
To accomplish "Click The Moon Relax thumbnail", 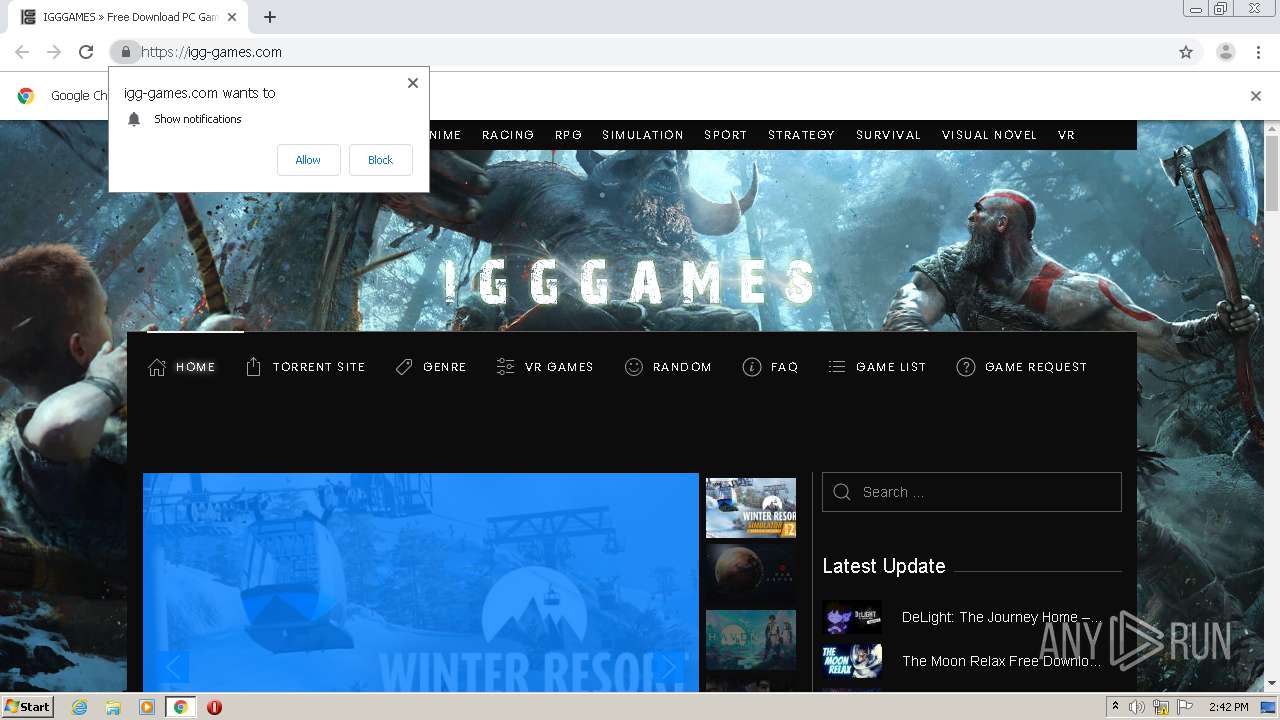I will [852, 661].
